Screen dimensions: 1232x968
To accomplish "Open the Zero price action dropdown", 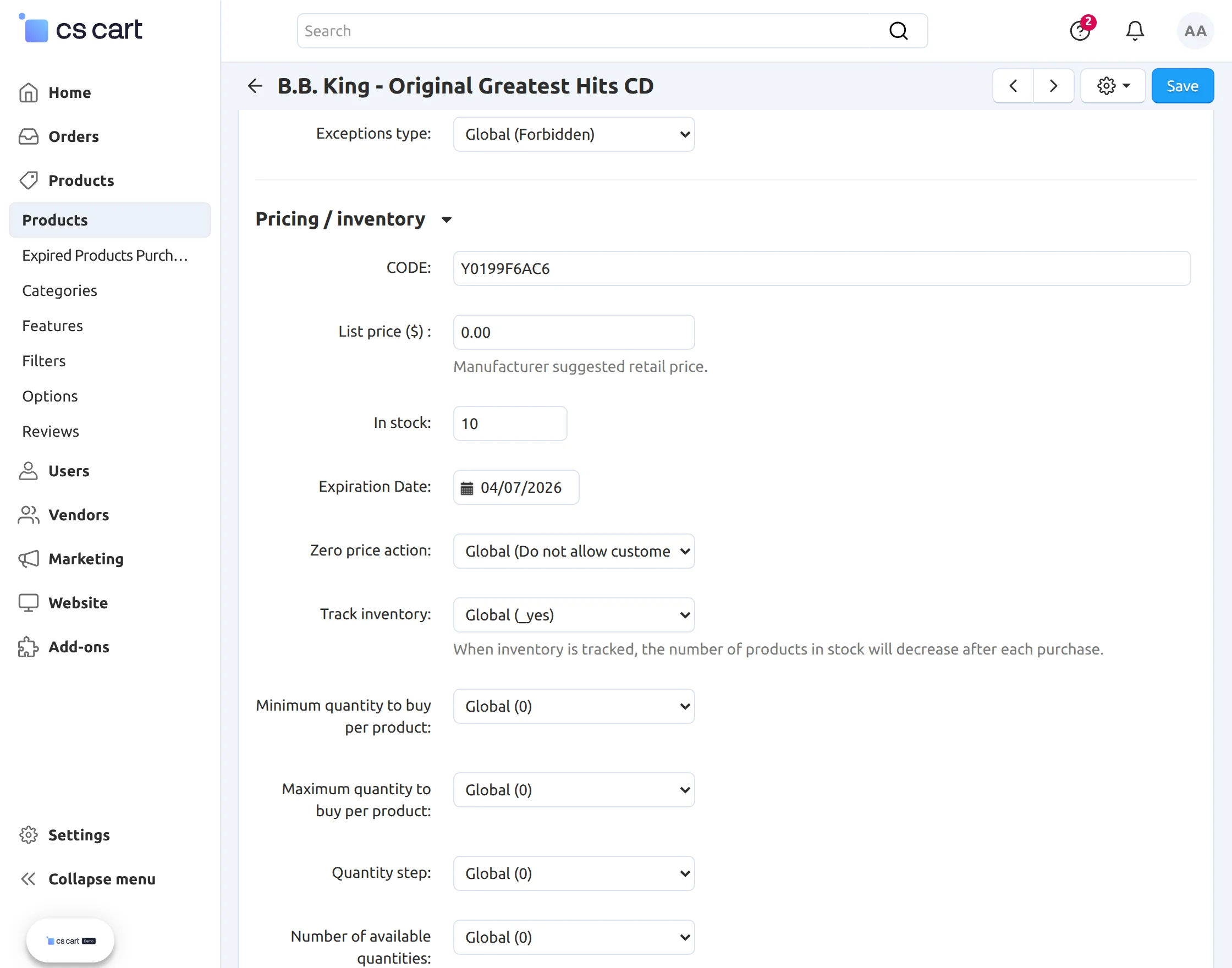I will tap(574, 551).
